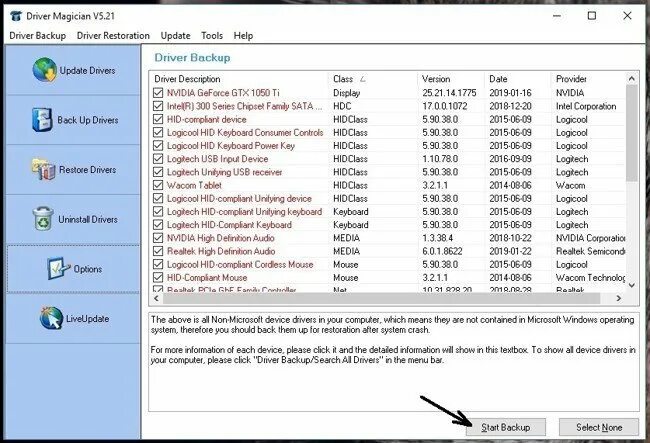Click the Select None button
Image resolution: width=650 pixels, height=443 pixels.
coord(599,427)
